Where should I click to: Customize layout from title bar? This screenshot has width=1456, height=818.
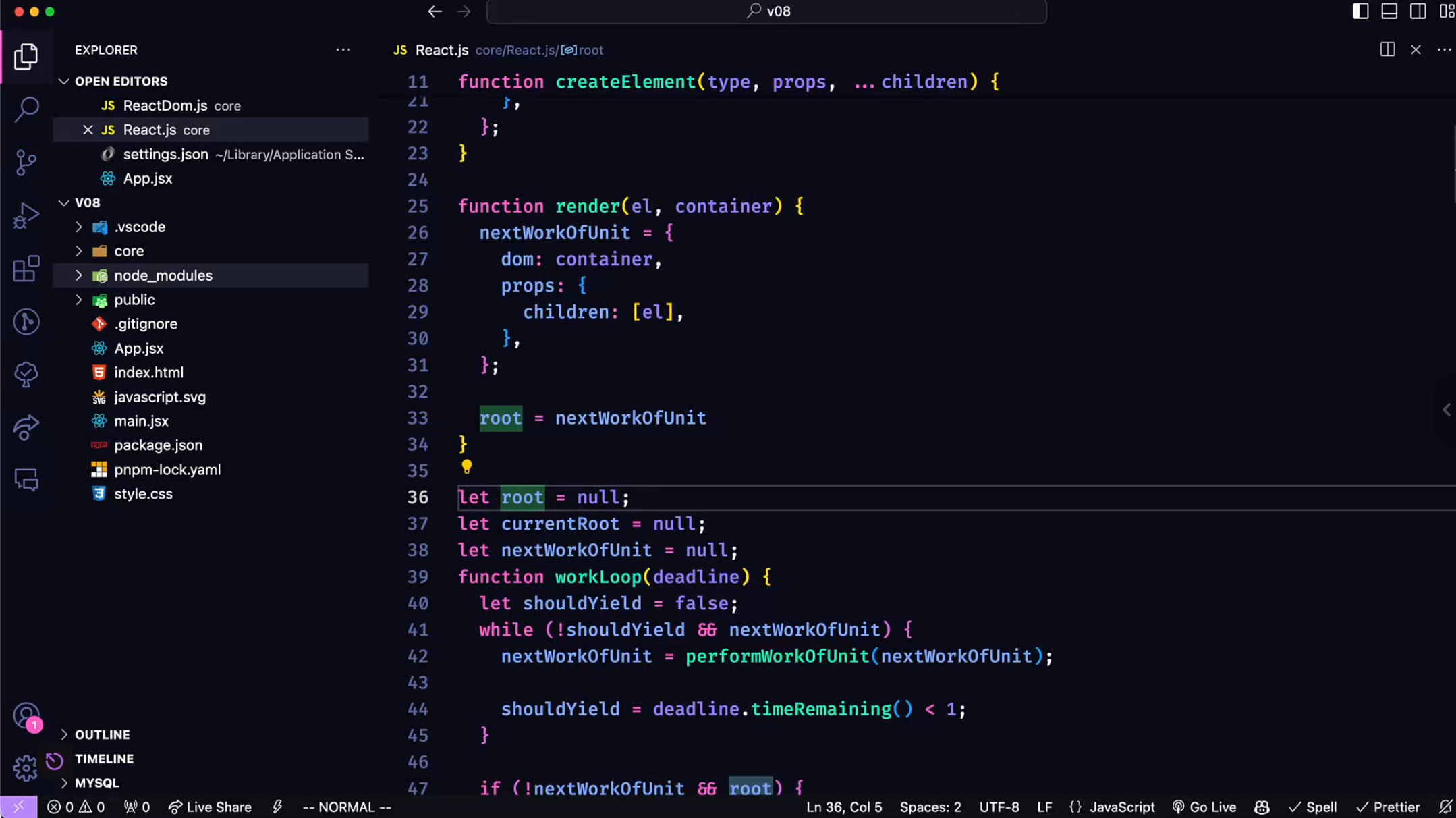coord(1447,11)
